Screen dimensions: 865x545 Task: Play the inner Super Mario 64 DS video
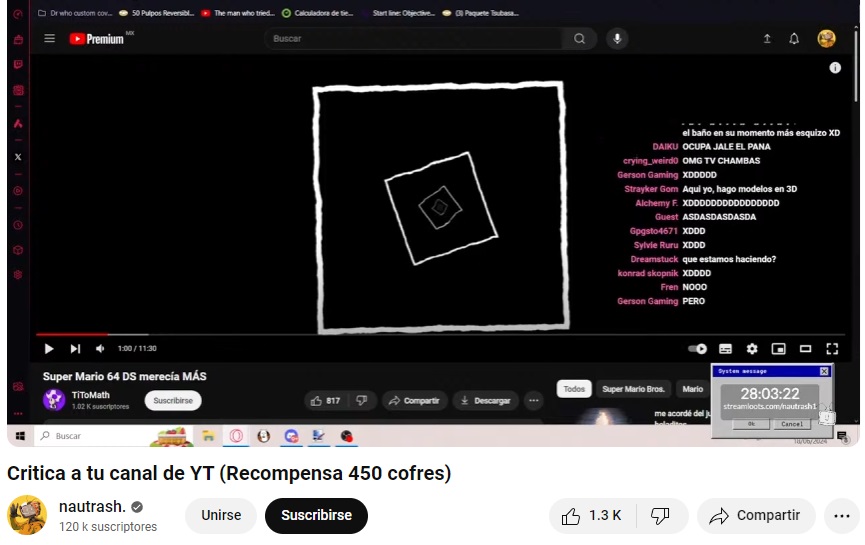click(x=49, y=349)
